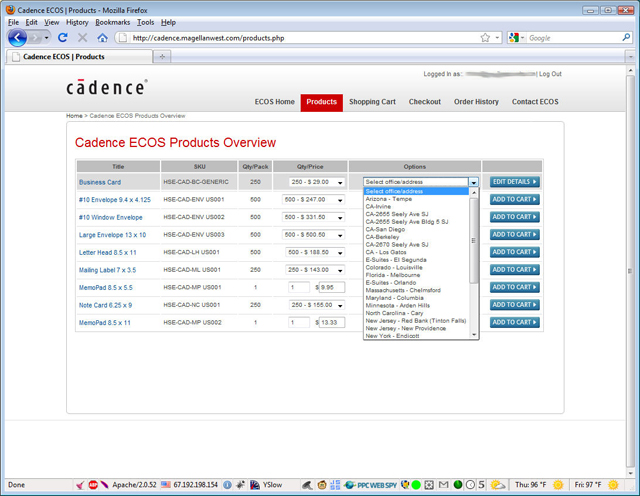Open Google search engine selector icon
The image size is (640, 496).
coord(516,38)
